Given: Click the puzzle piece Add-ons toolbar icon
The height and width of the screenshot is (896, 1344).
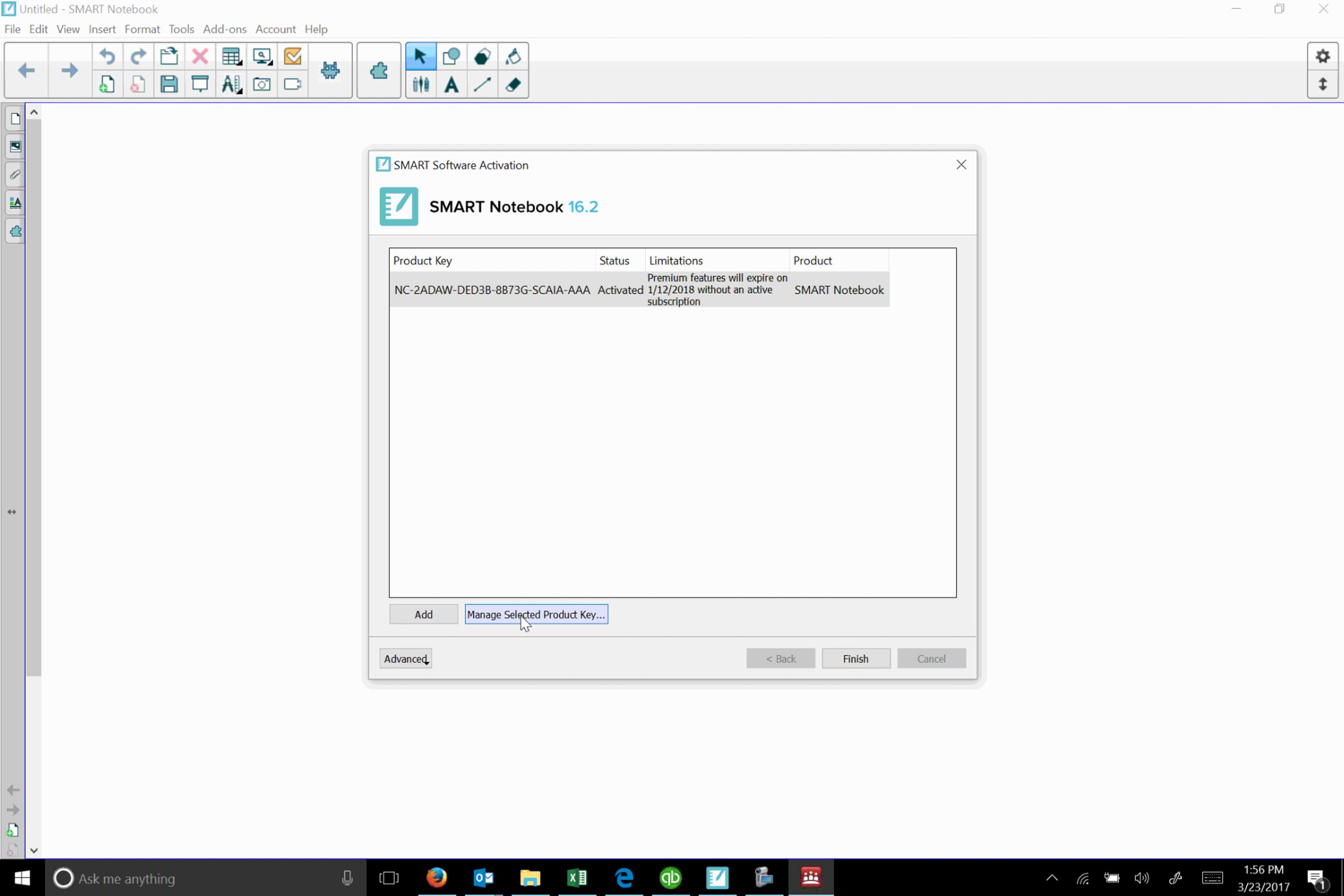Looking at the screenshot, I should click(x=379, y=71).
